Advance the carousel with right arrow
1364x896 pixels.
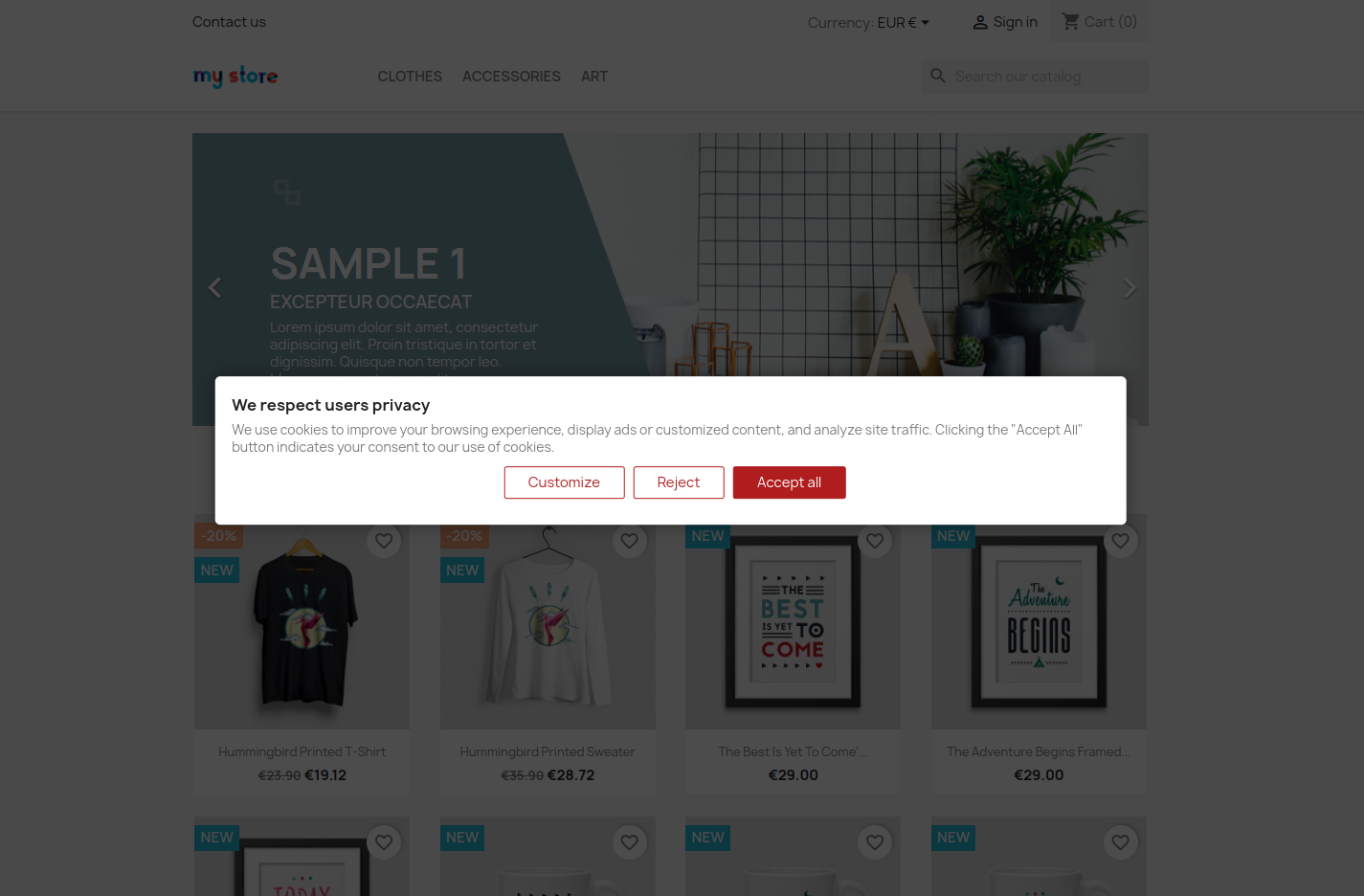(x=1129, y=287)
